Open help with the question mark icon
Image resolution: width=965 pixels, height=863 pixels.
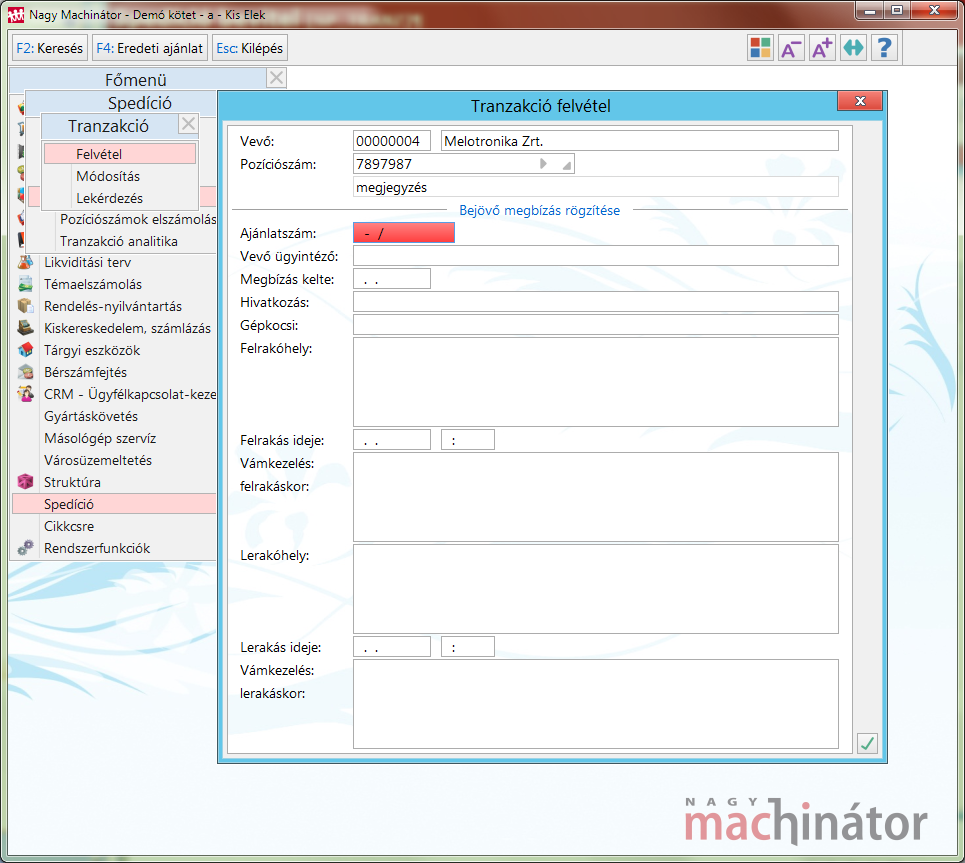pyautogui.click(x=884, y=47)
